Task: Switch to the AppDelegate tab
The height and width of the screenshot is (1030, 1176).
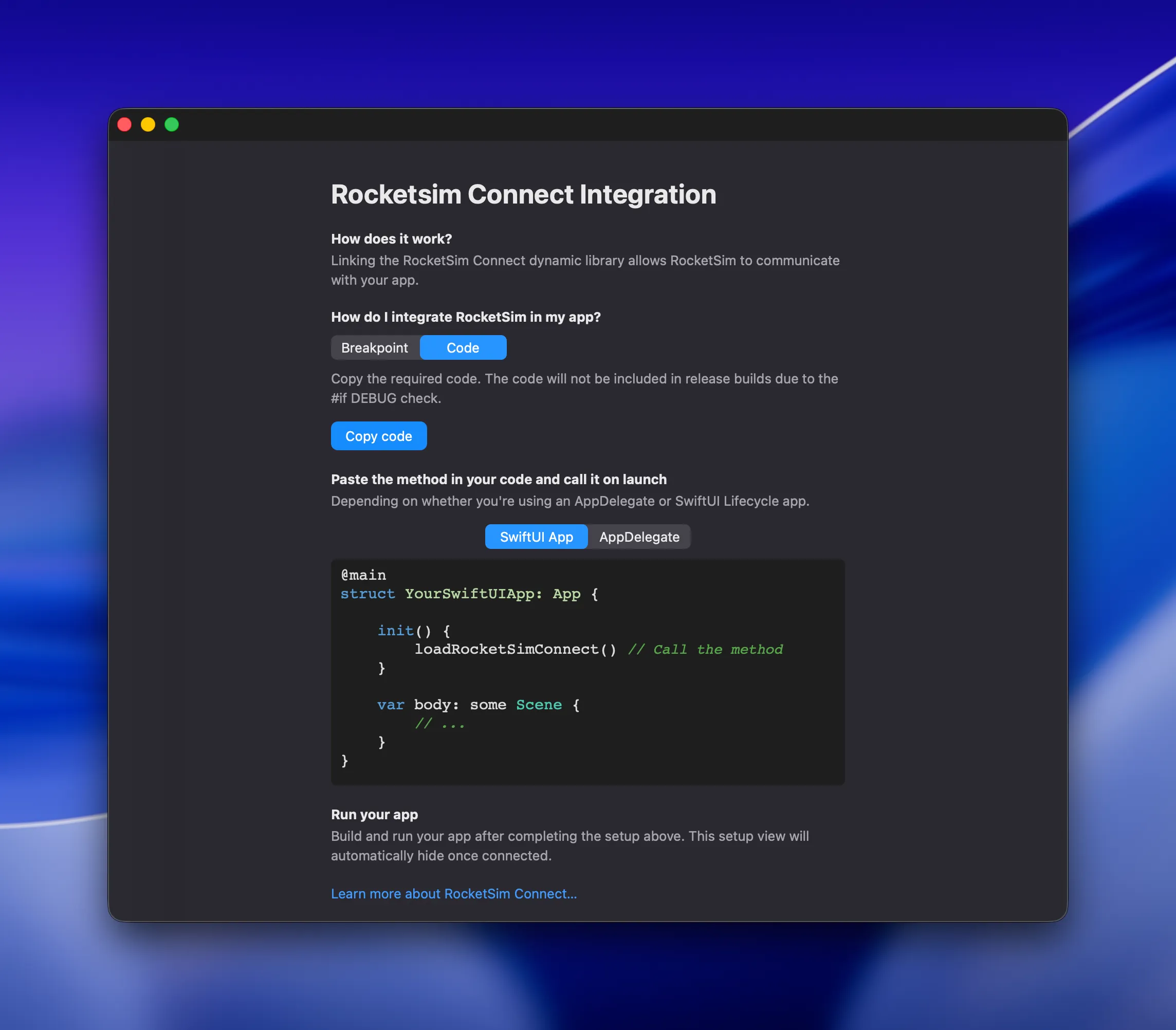Action: point(639,537)
